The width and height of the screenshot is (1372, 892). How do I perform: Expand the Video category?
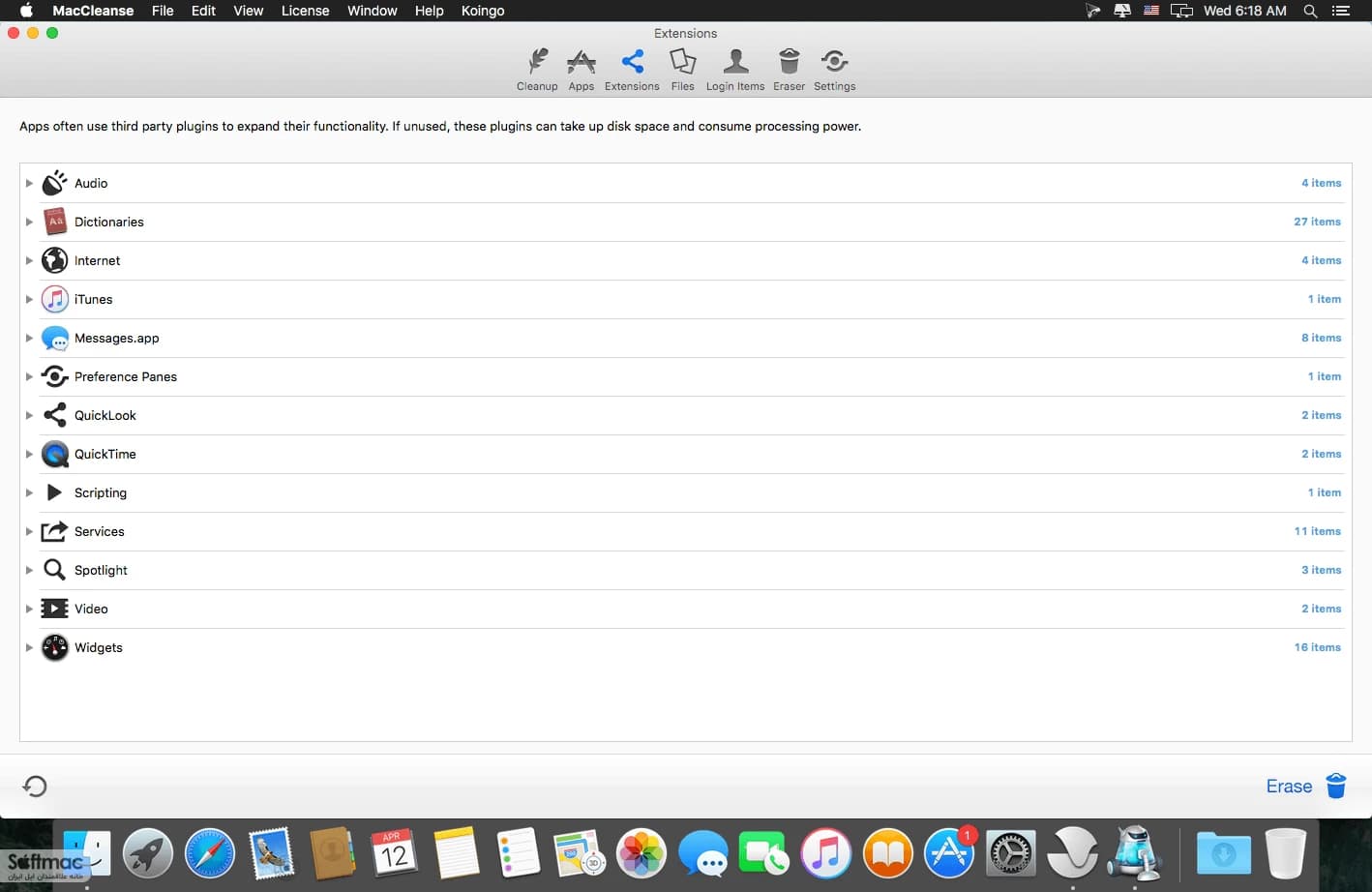pyautogui.click(x=29, y=609)
